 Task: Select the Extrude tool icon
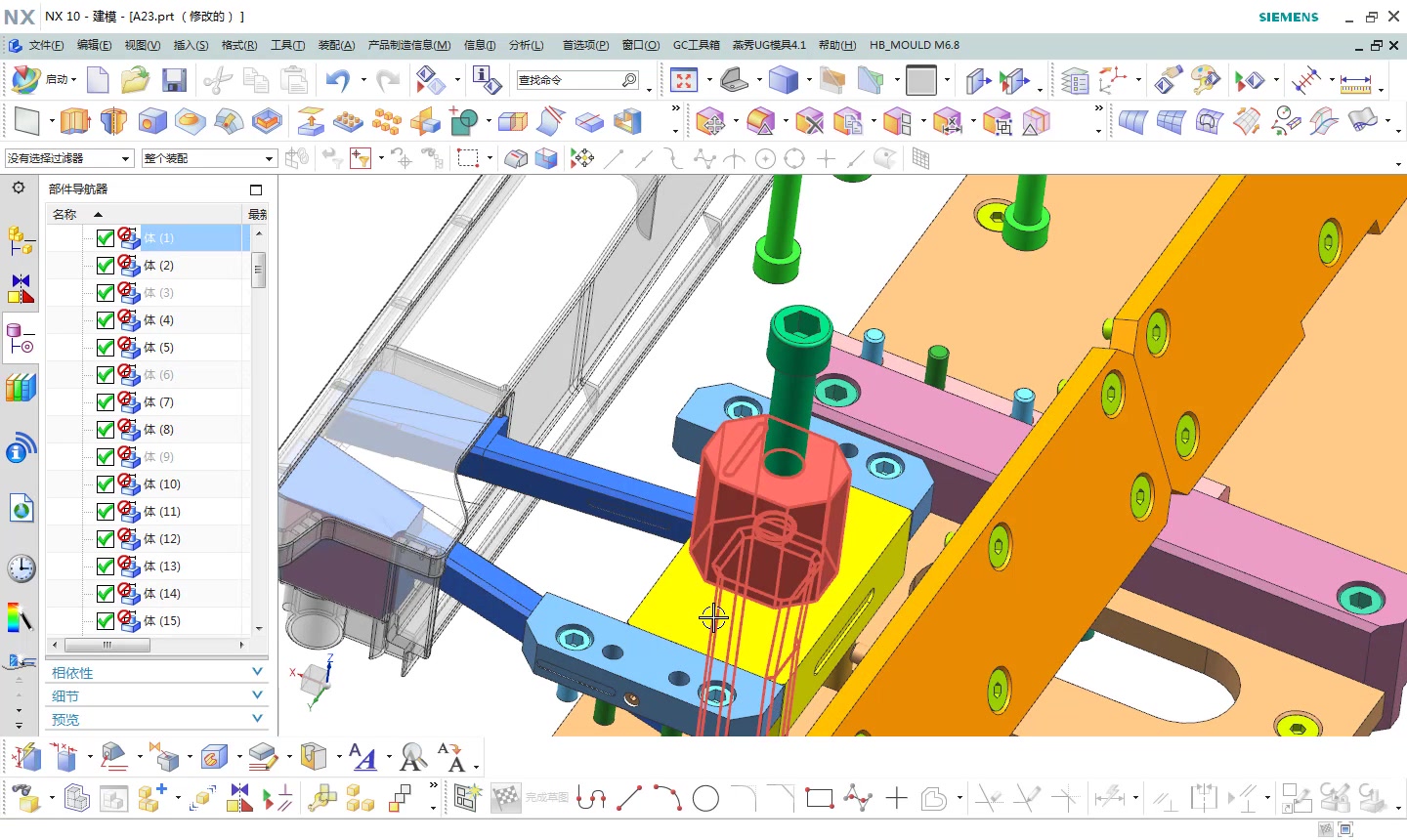tap(75, 121)
